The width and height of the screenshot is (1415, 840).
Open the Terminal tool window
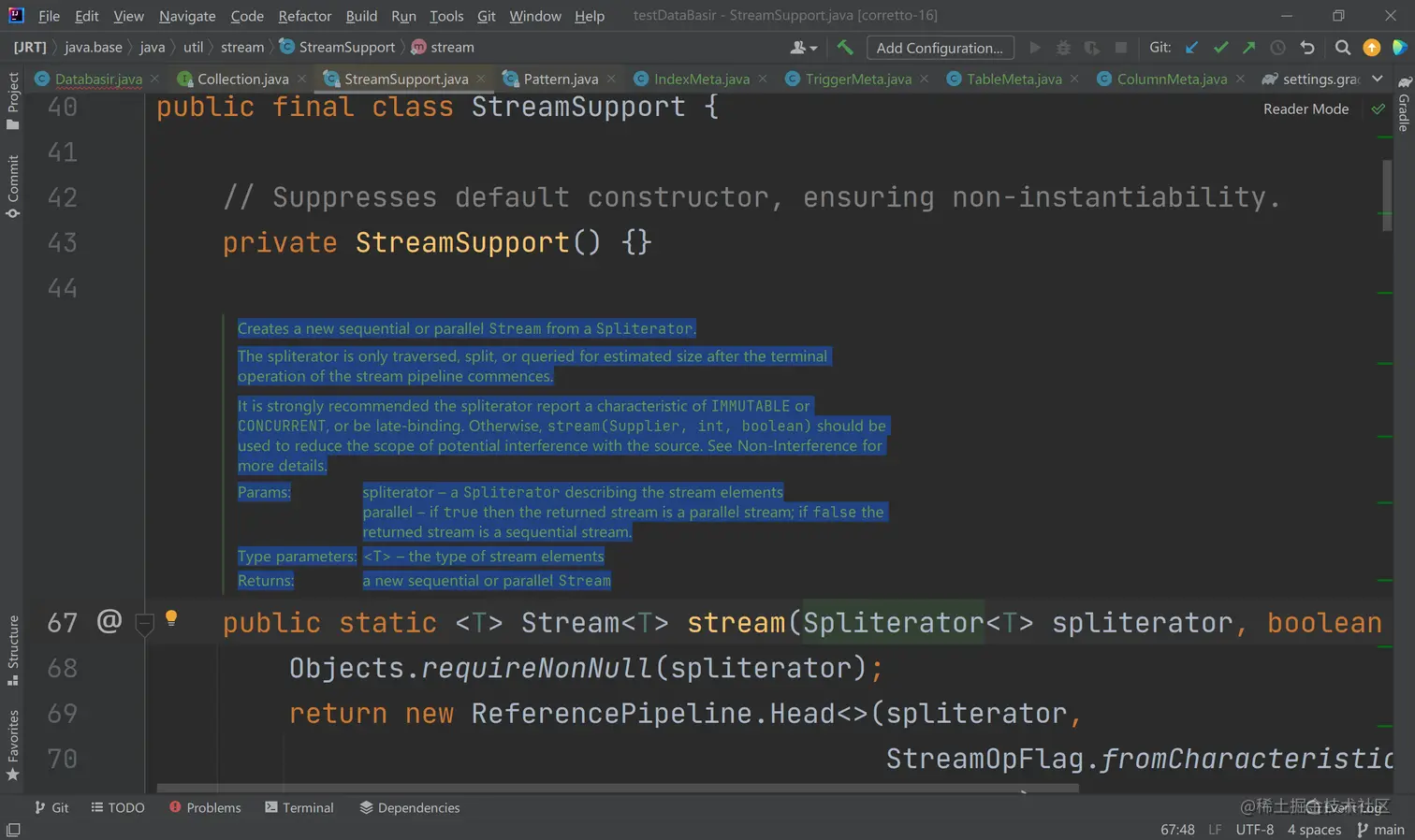click(299, 807)
